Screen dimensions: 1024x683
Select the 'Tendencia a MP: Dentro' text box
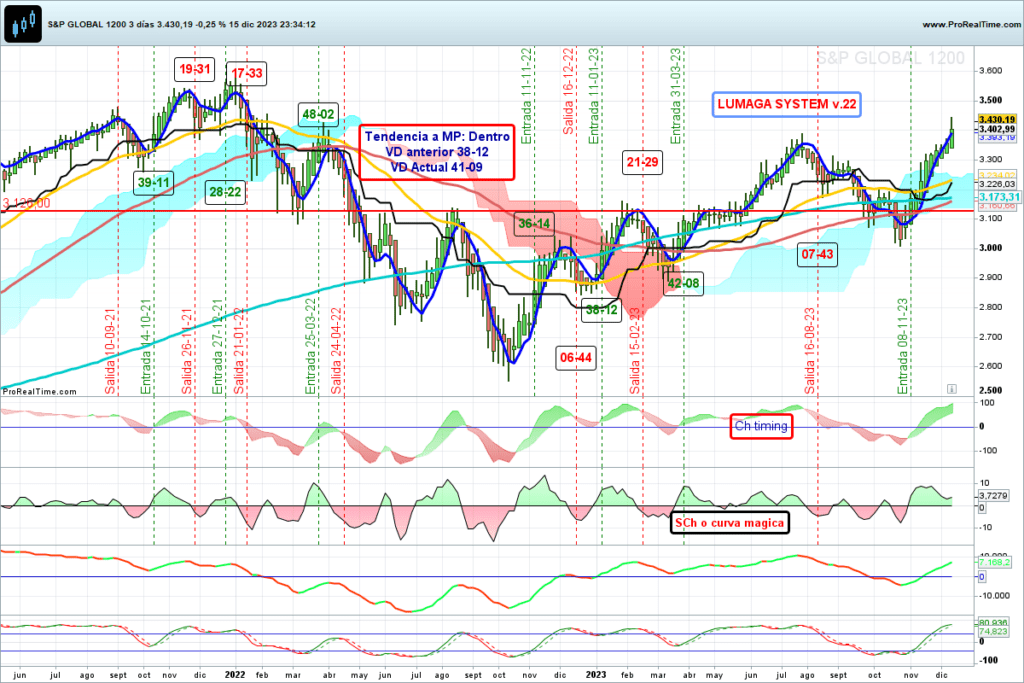437,152
